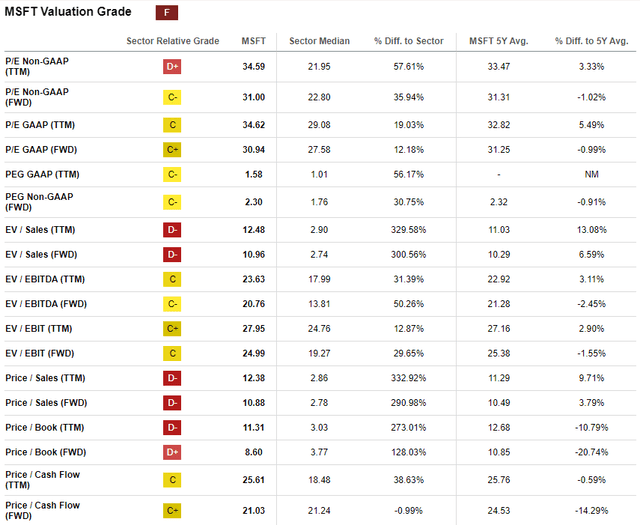The height and width of the screenshot is (525, 640).
Task: Click the MSFT Valuation Grade title
Action: [68, 12]
